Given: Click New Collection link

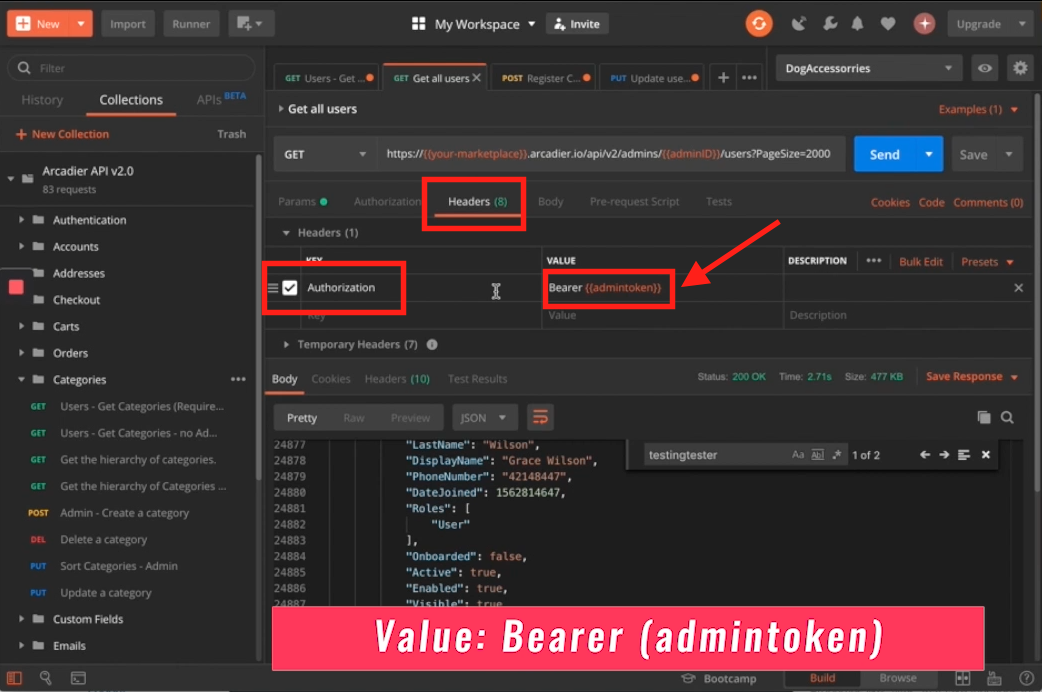Looking at the screenshot, I should (x=62, y=134).
